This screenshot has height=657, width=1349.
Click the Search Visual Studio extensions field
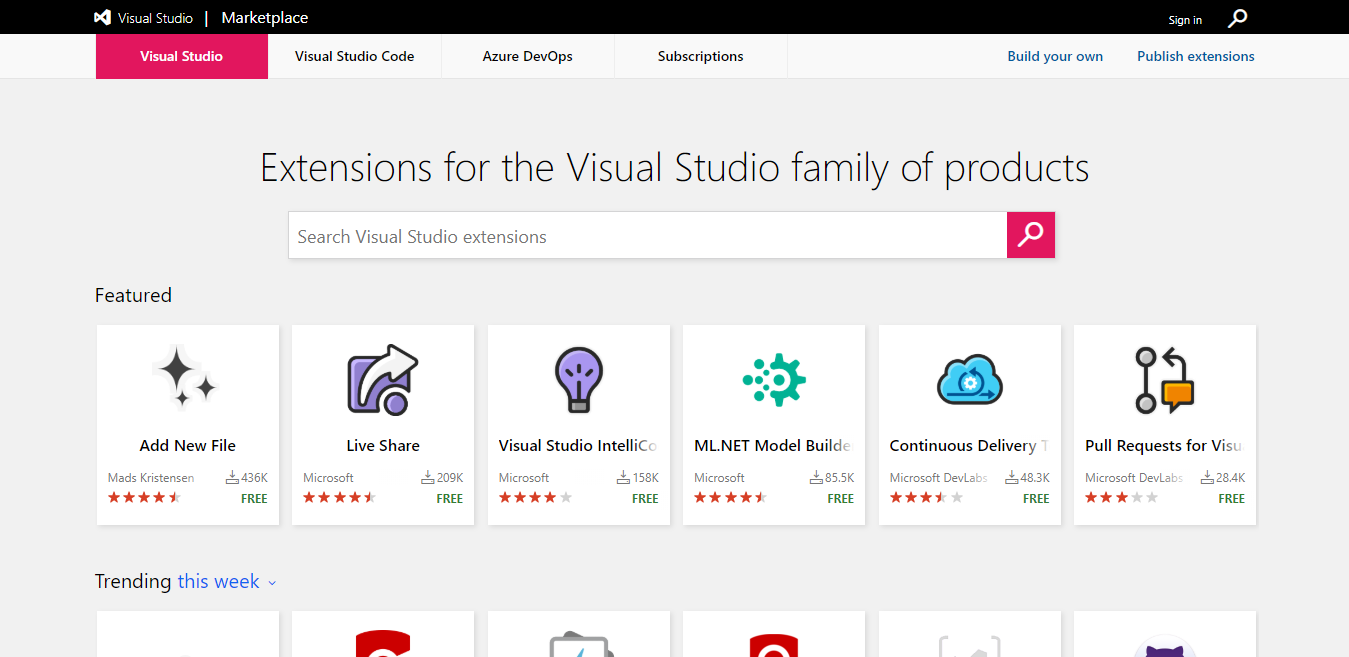point(647,237)
